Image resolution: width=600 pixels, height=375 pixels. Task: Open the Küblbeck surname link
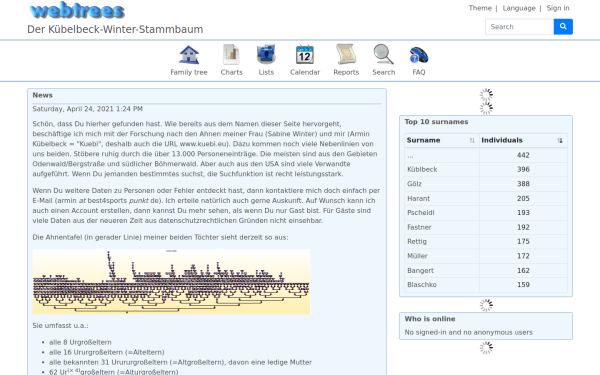coord(422,169)
